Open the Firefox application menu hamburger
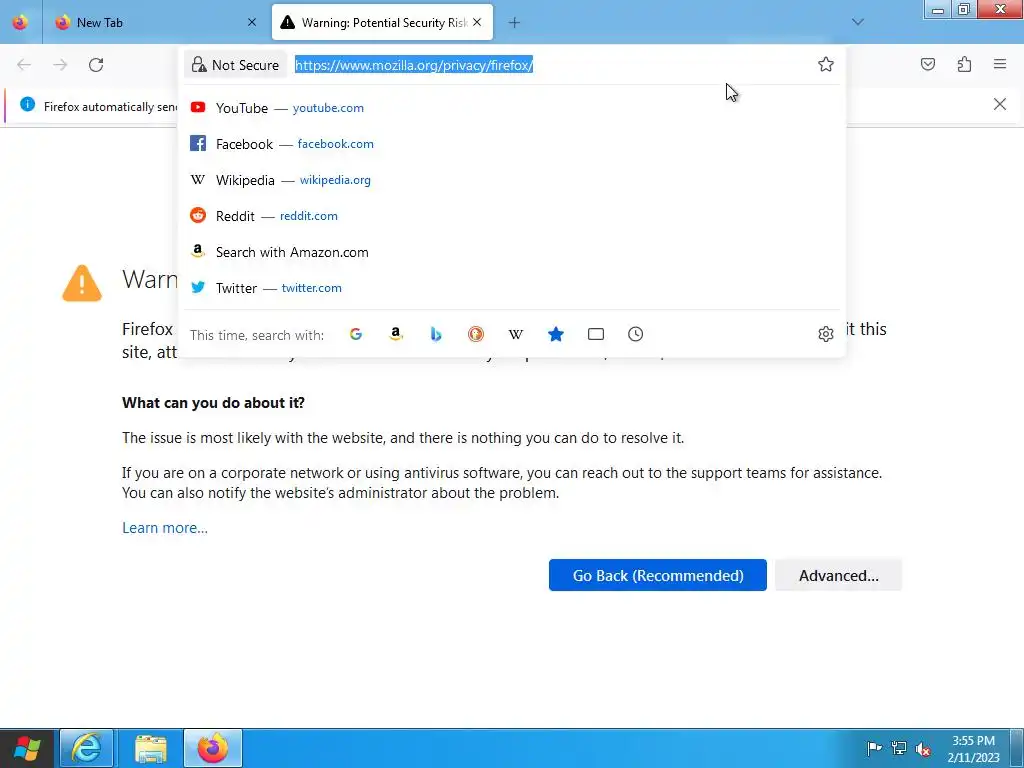Image resolution: width=1024 pixels, height=768 pixels. tap(1000, 64)
